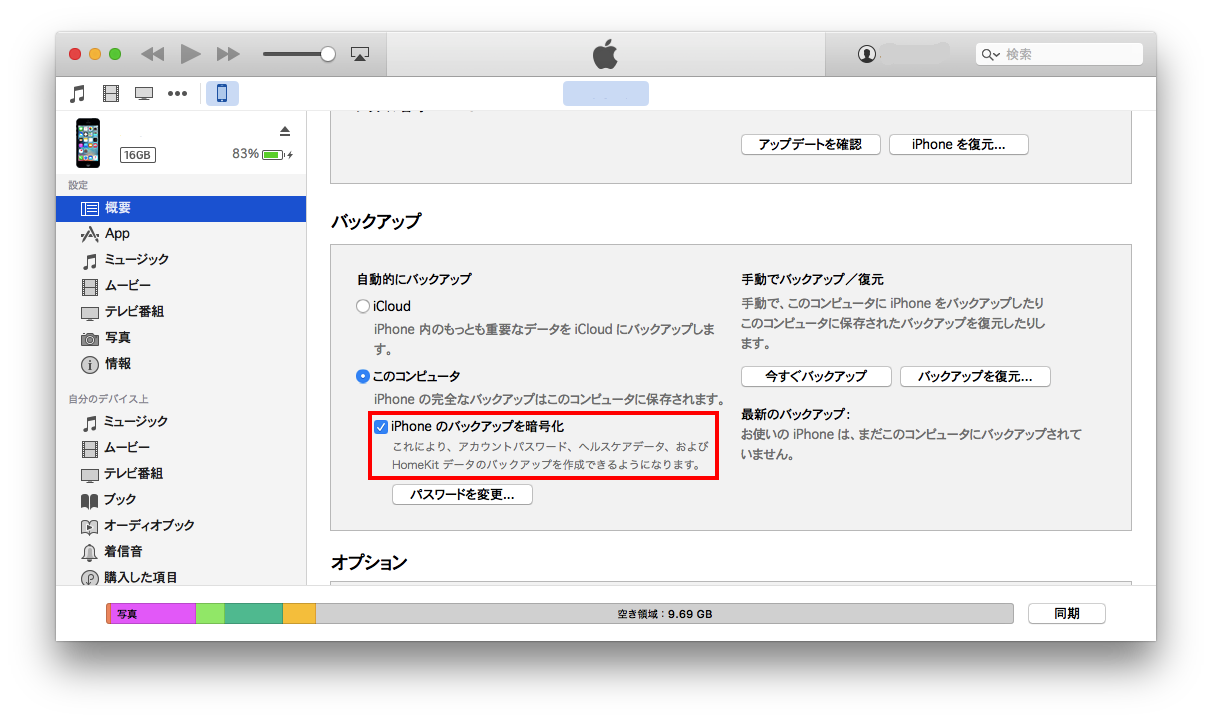Open 着信音 in sidebar
The width and height of the screenshot is (1212, 721).
click(x=181, y=552)
